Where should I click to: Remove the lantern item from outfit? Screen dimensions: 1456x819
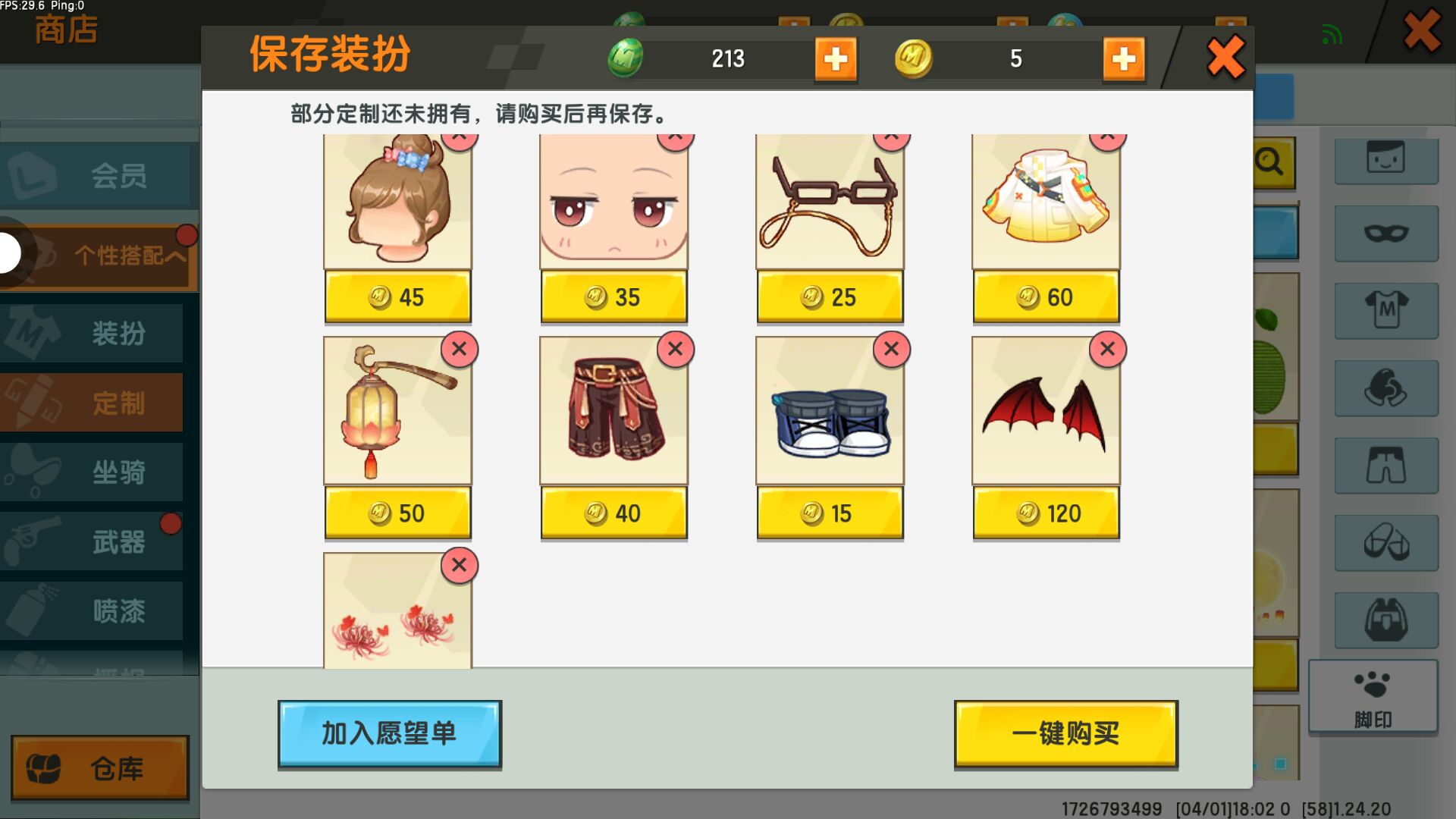(x=459, y=350)
